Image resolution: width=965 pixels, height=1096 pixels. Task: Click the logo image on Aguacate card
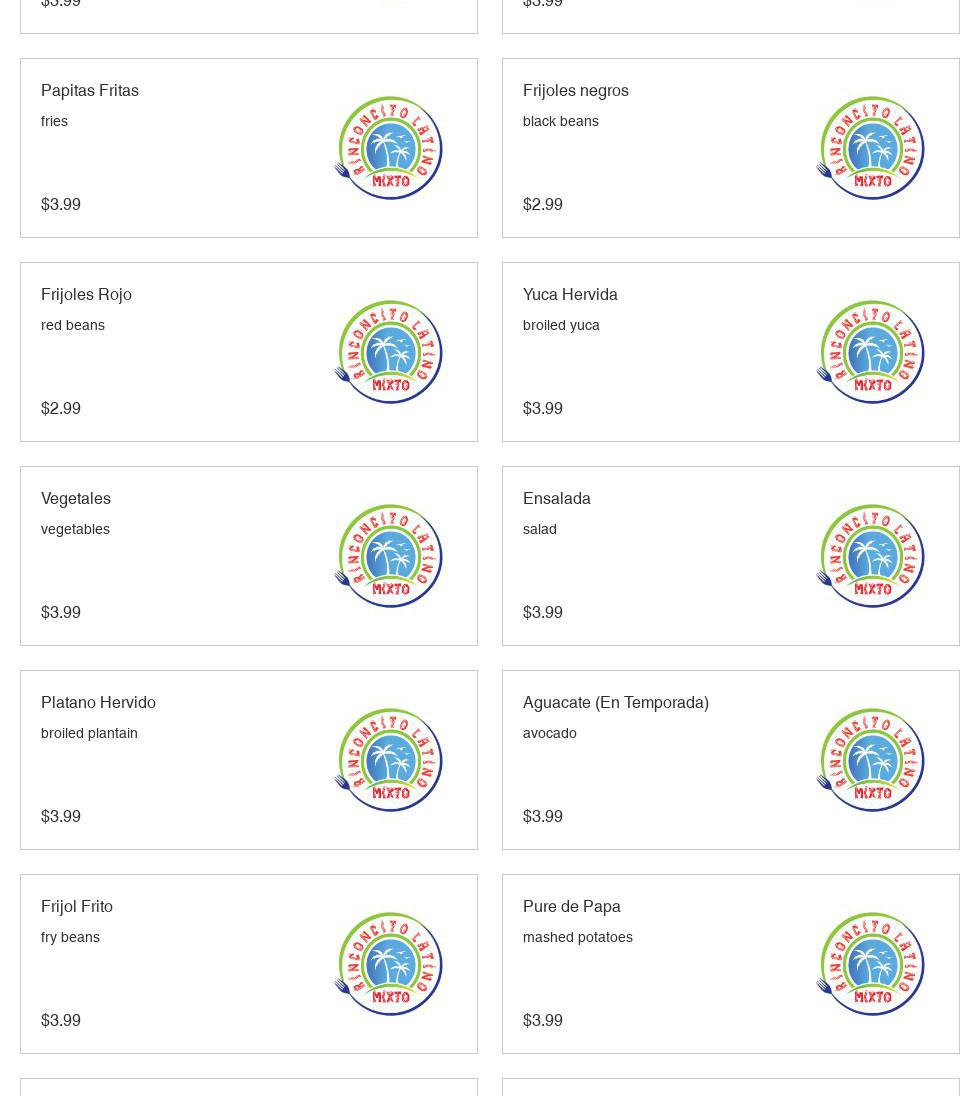tap(870, 760)
